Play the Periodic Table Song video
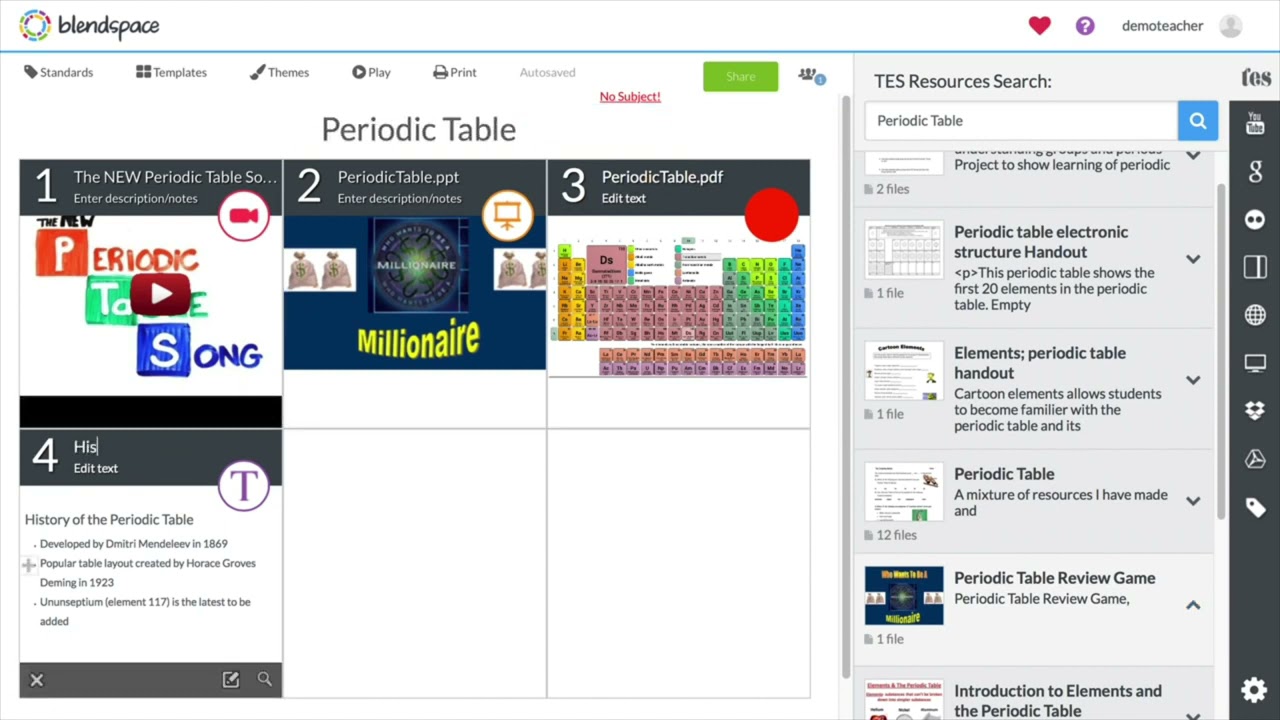Viewport: 1280px width, 720px height. 161,294
